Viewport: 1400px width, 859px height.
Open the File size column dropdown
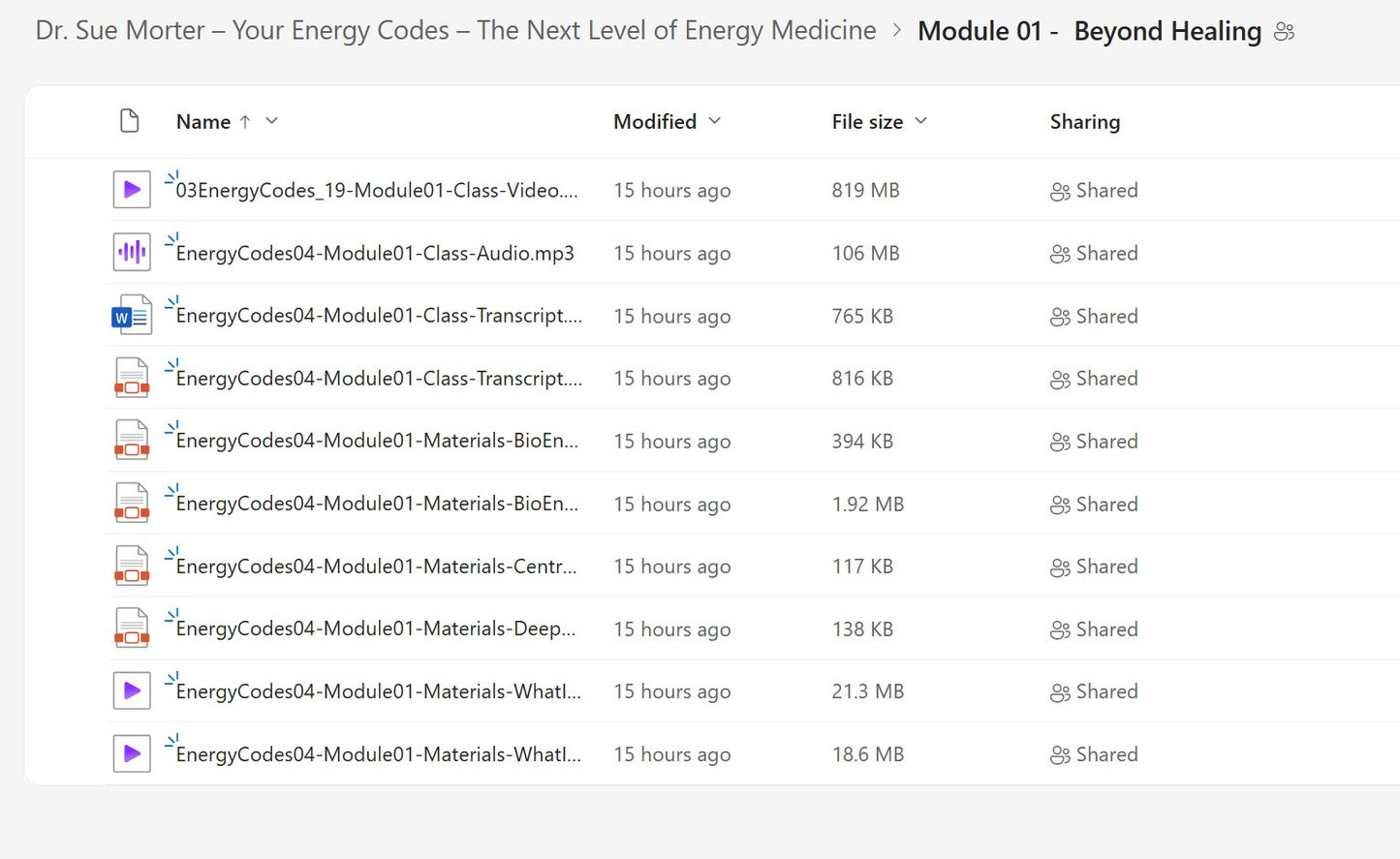(x=921, y=121)
